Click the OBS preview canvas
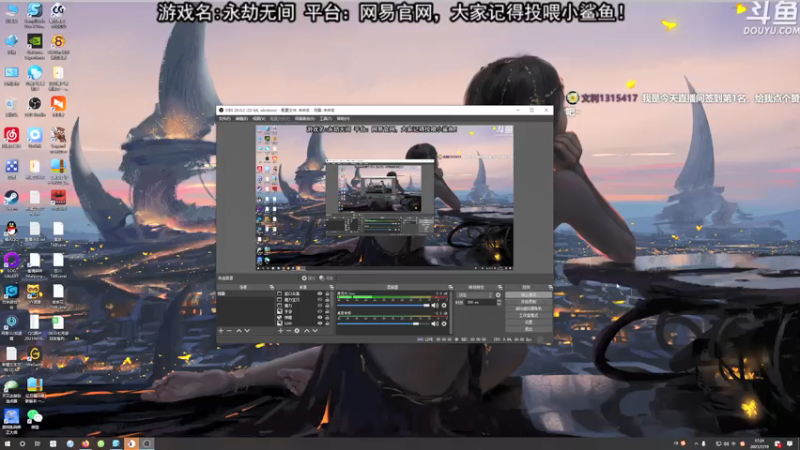800x450 pixels. (384, 197)
